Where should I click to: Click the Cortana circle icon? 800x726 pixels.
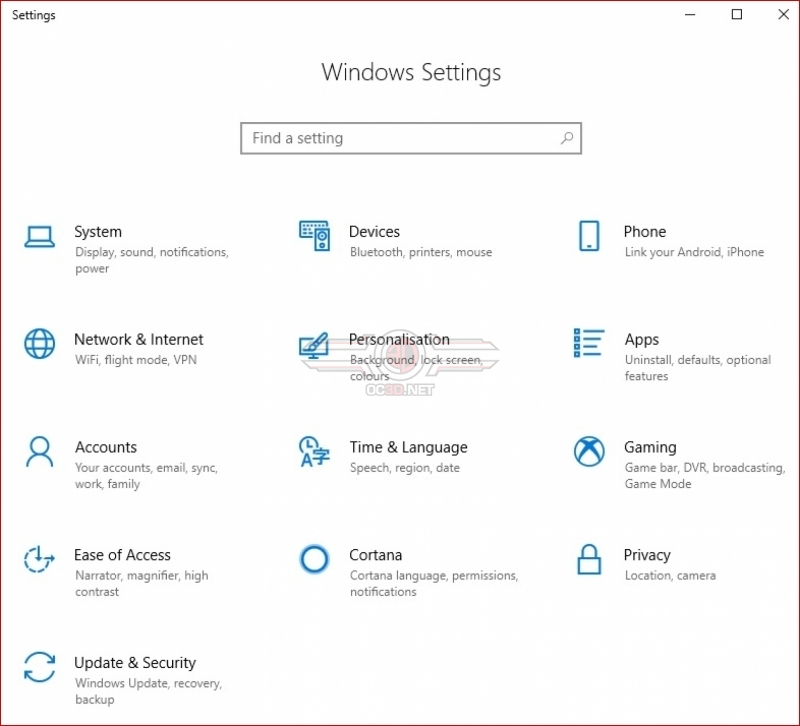314,559
